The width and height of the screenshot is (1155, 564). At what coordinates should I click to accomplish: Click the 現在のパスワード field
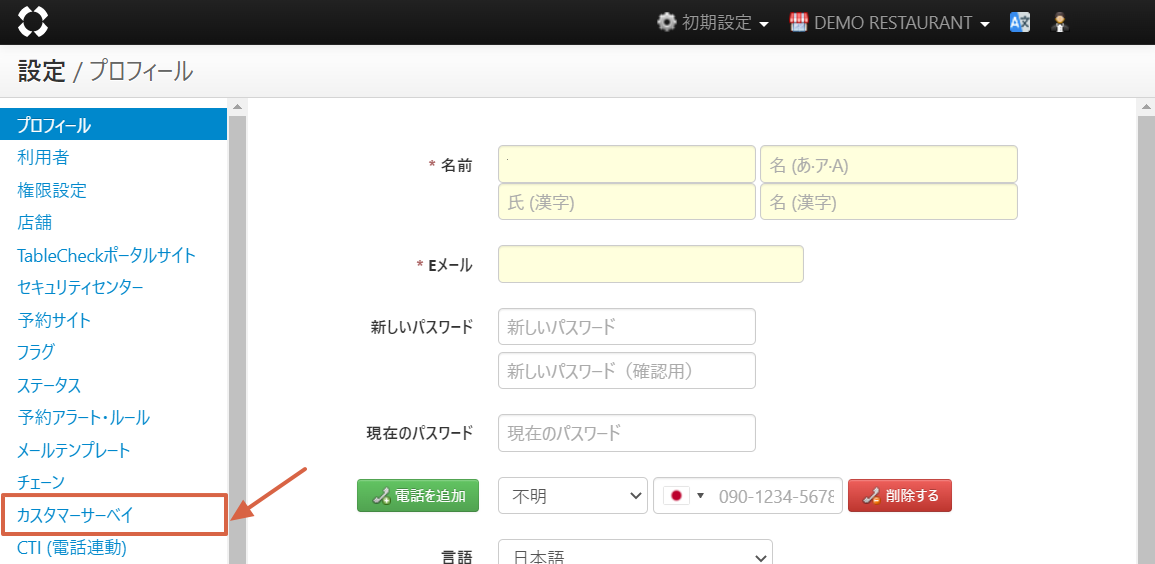click(627, 433)
